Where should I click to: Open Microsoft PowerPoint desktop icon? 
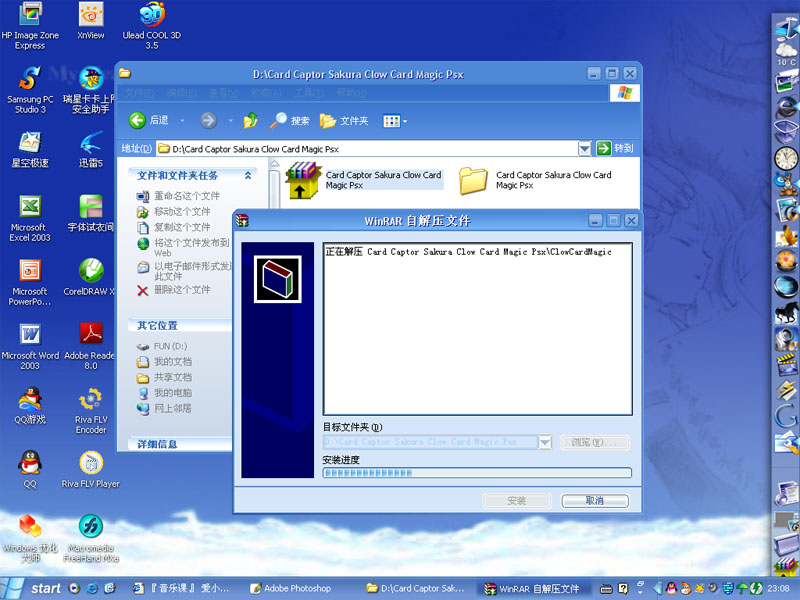[30, 283]
